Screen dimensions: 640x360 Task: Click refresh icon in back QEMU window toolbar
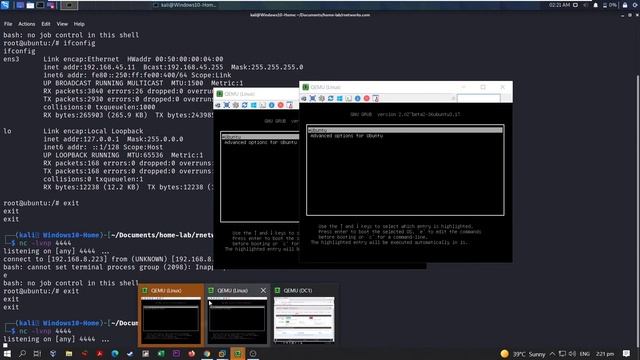pyautogui.click(x=244, y=105)
